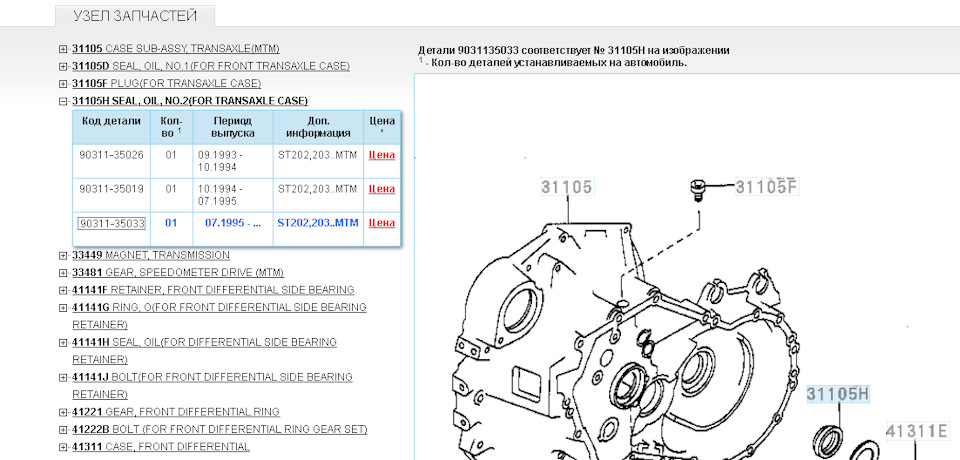Click Цена link for part 90311-35026
The width and height of the screenshot is (960, 460).
(x=381, y=155)
